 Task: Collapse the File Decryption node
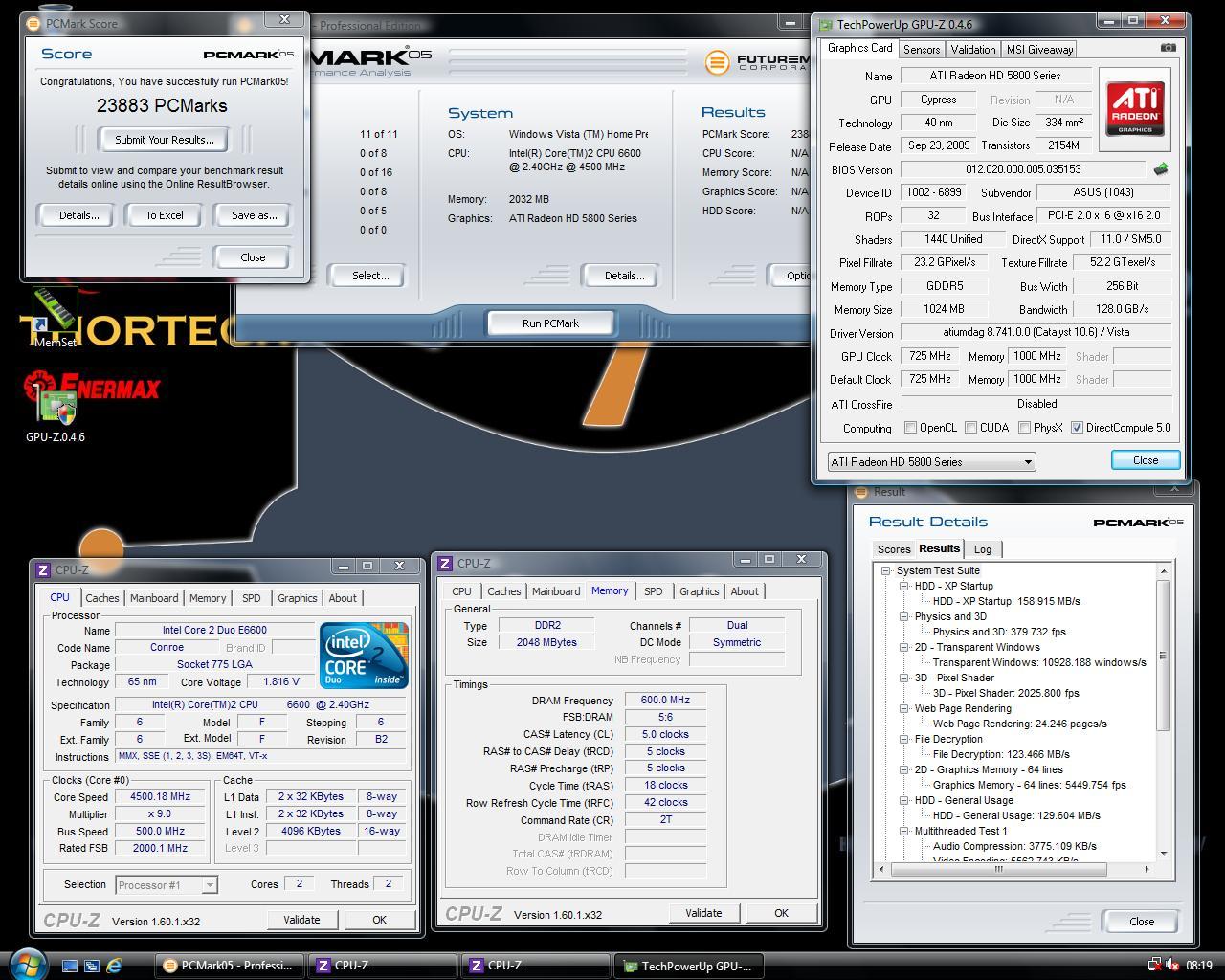(903, 739)
